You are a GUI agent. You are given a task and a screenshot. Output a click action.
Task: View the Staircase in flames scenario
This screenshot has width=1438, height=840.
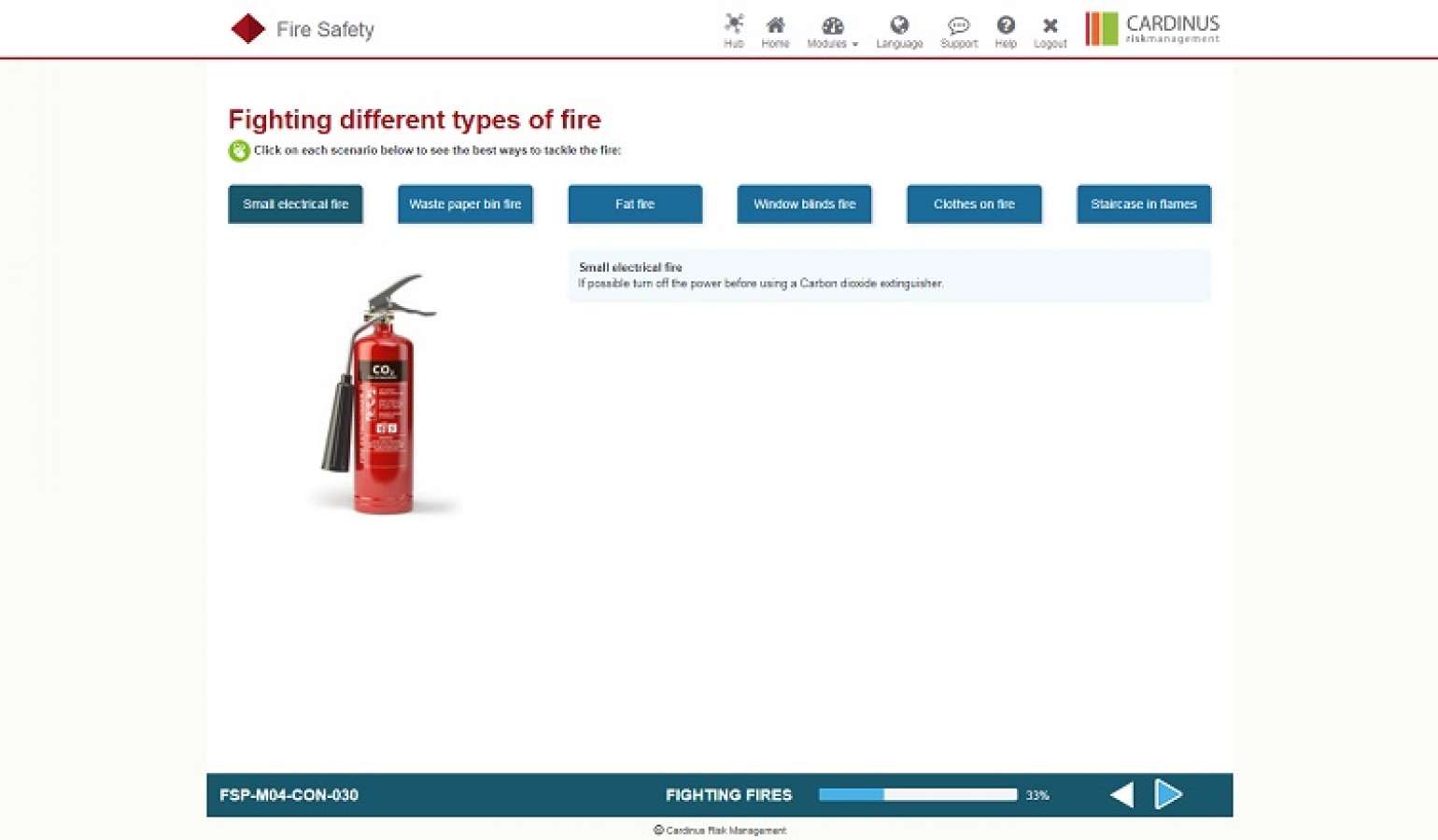1144,203
